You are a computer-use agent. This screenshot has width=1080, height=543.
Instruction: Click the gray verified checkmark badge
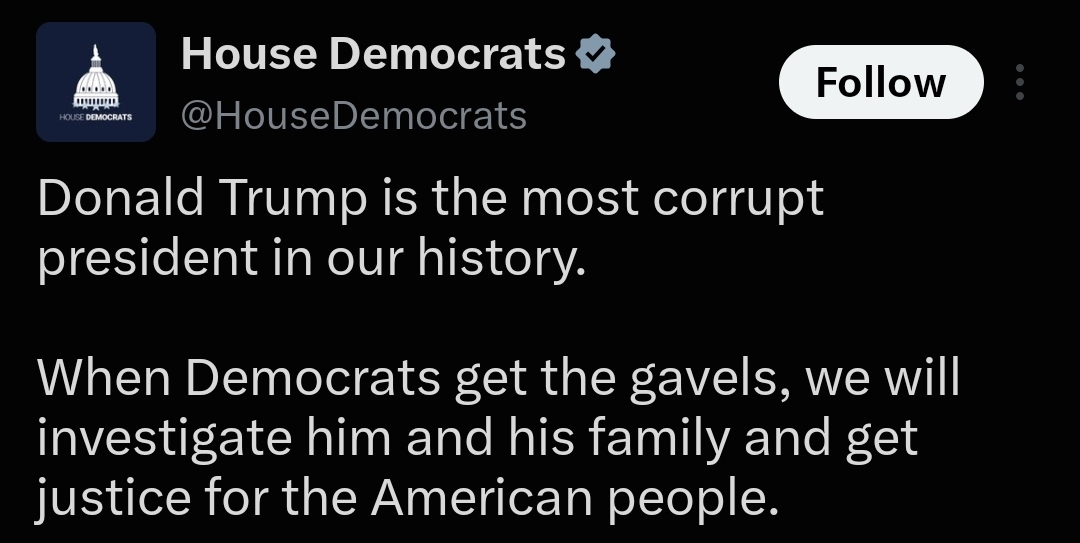[596, 55]
